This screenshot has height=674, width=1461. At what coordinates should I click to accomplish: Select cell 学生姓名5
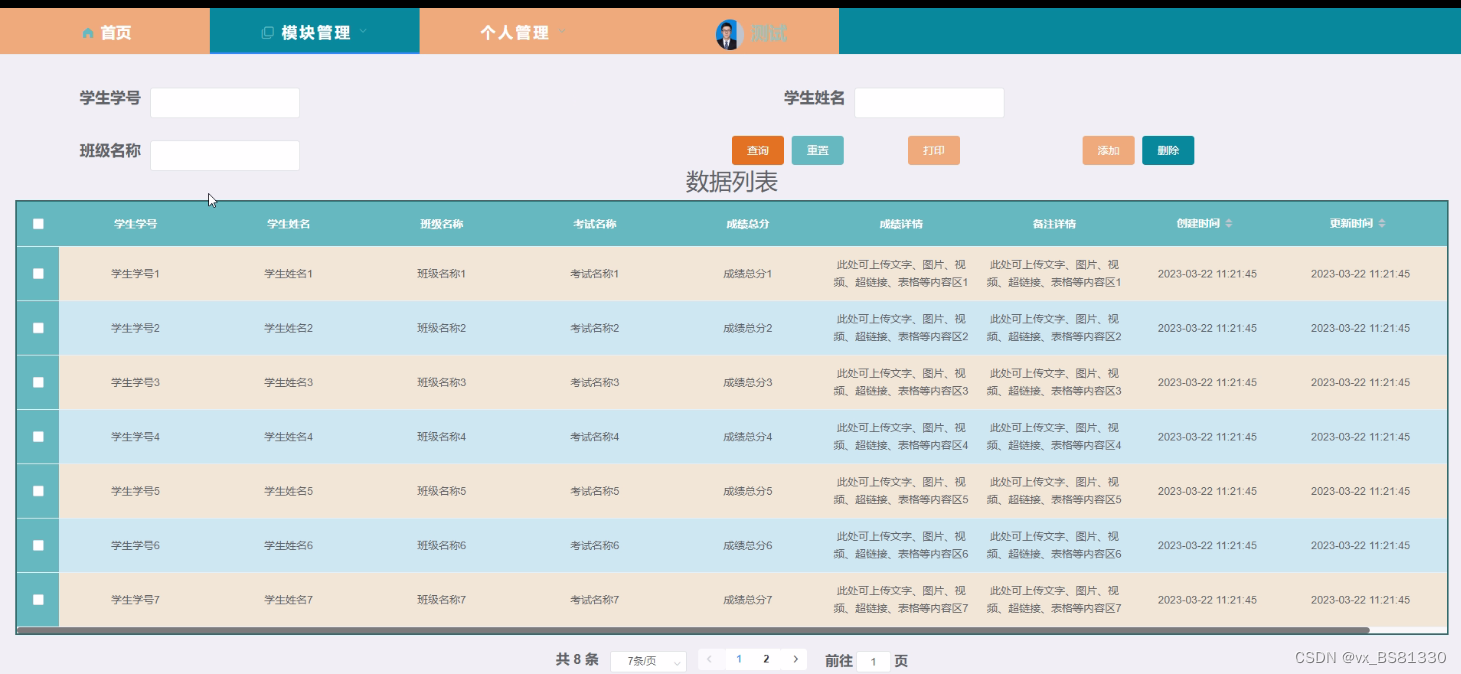tap(288, 491)
